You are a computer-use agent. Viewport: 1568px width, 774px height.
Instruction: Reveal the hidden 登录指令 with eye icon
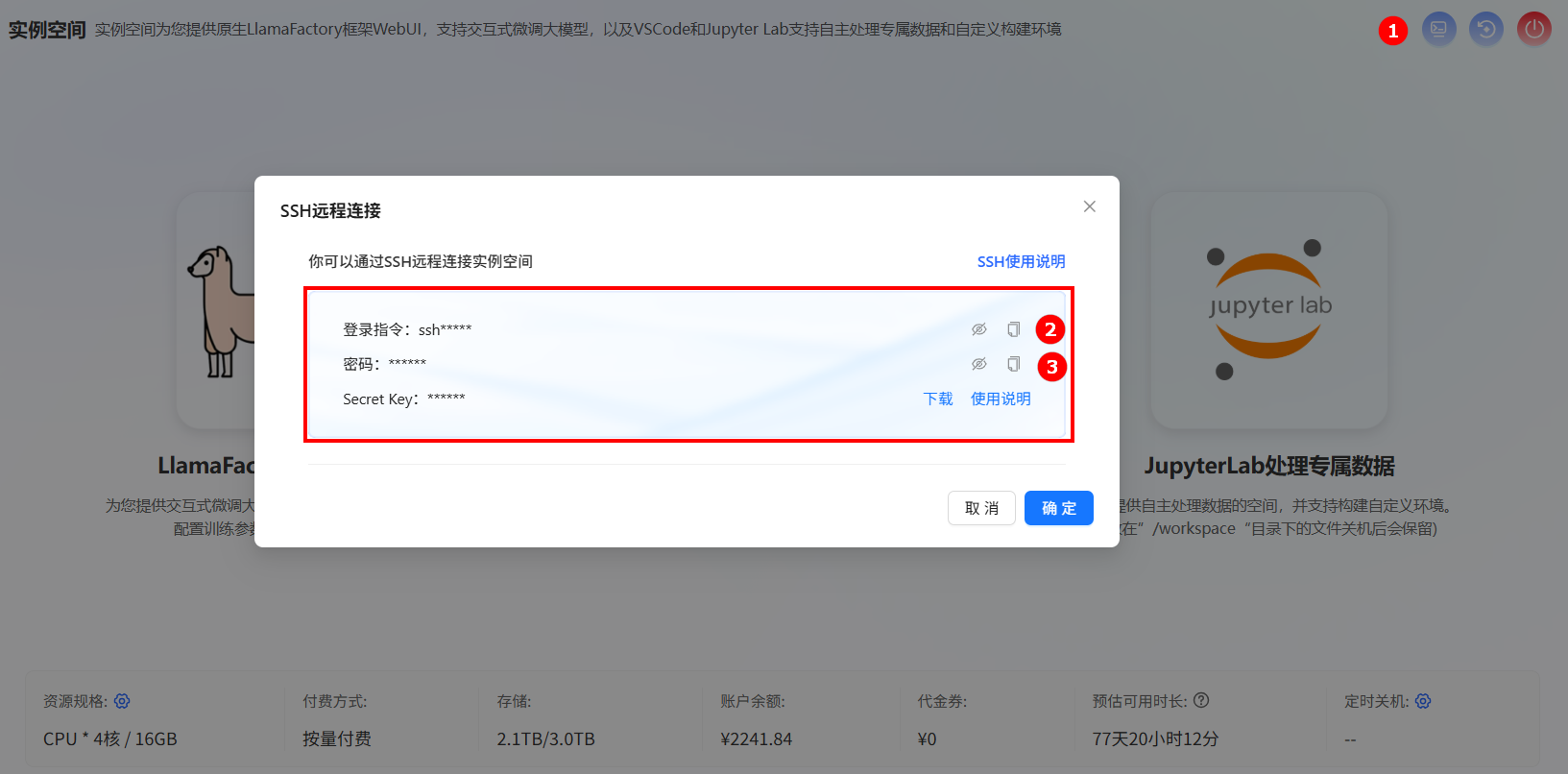click(978, 329)
